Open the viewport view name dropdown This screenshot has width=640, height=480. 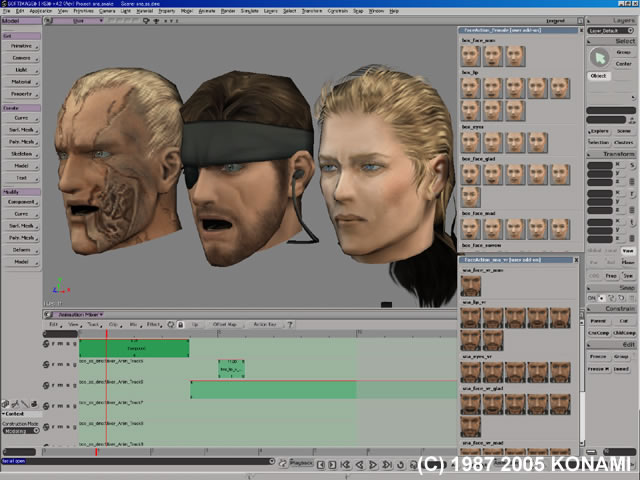pyautogui.click(x=78, y=20)
